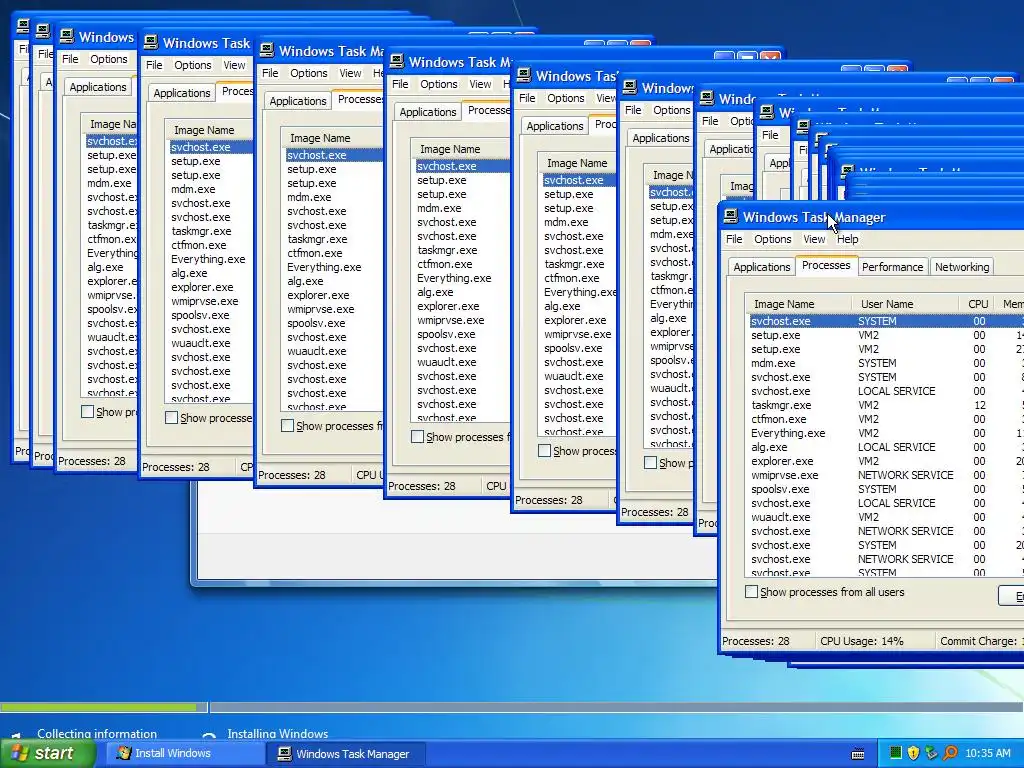Open View menu in 'Windows Task' titled window
Viewport: 1024px width, 768px height.
click(x=234, y=65)
